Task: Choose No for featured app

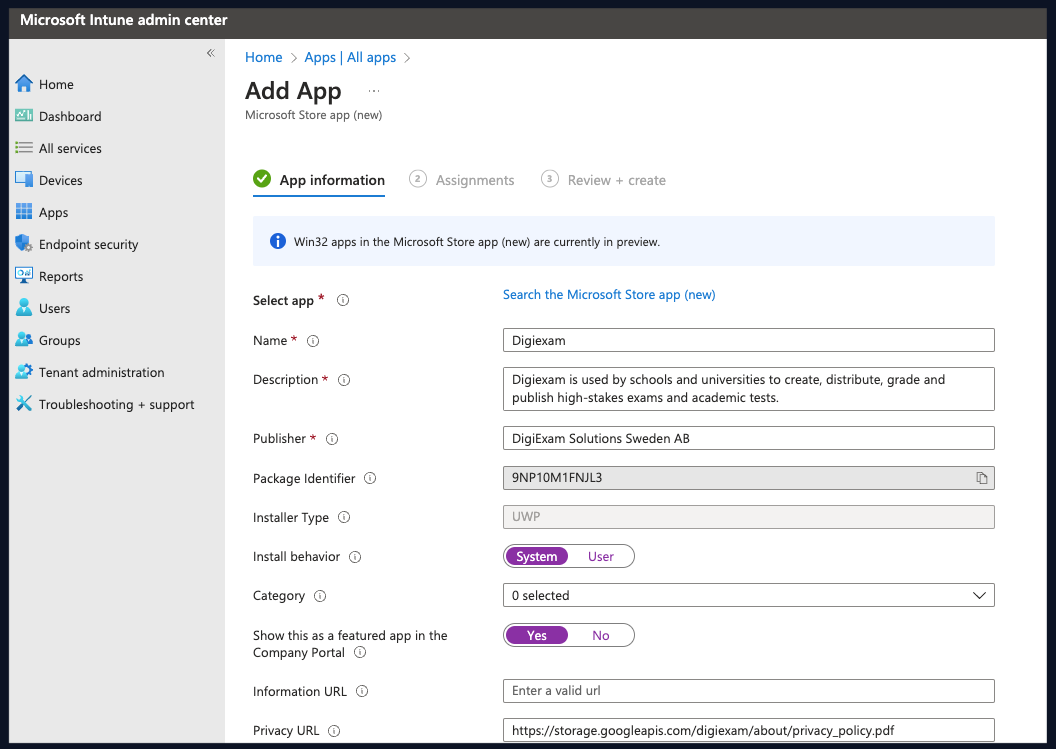Action: point(601,635)
